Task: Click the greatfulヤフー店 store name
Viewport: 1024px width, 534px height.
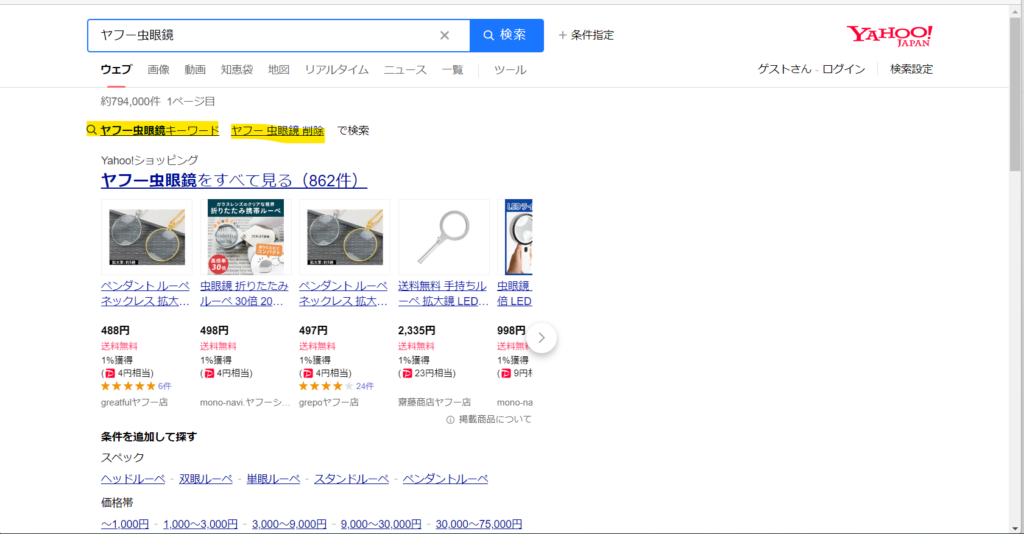Action: [x=135, y=402]
